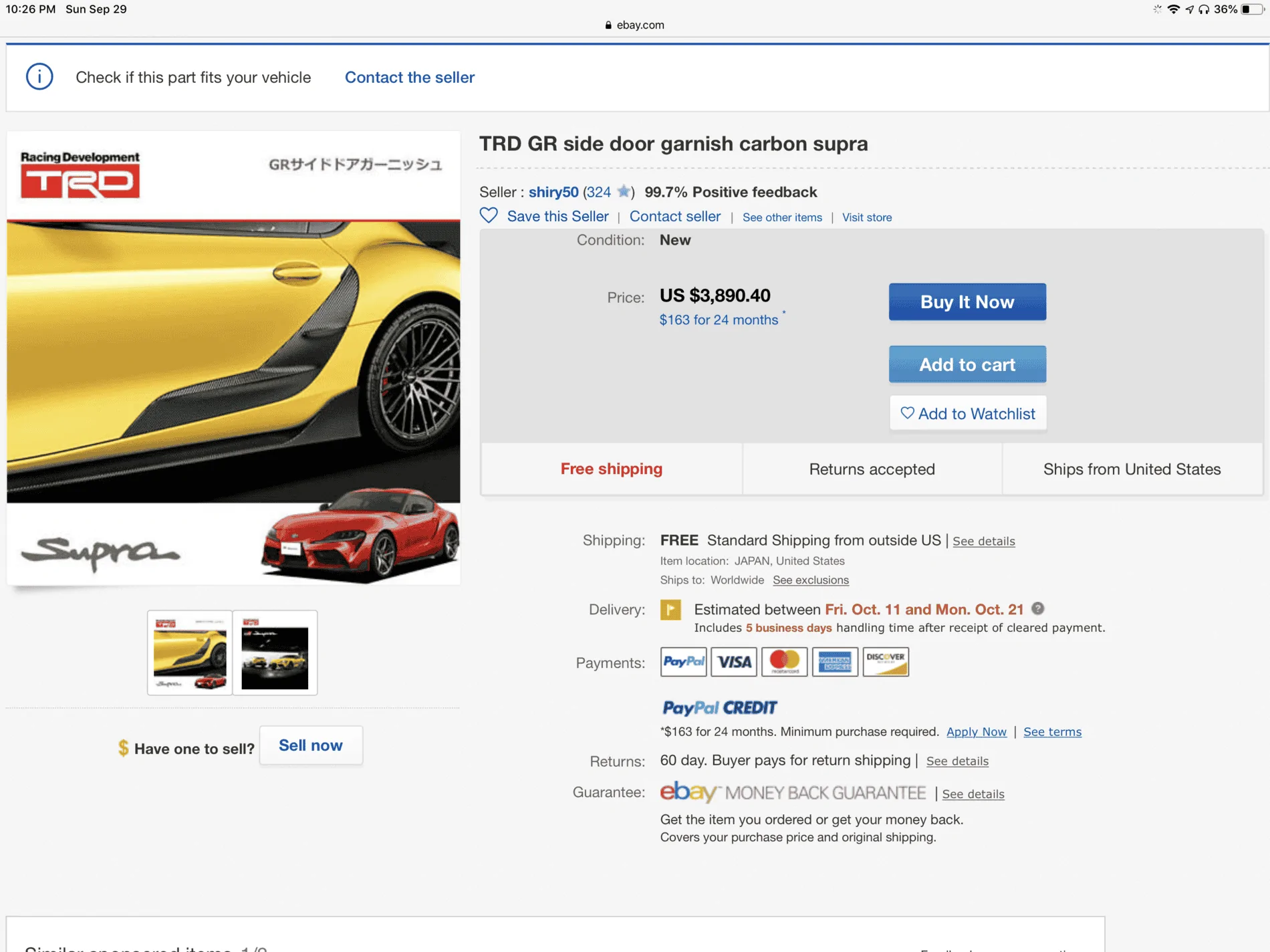Click the price US $3,890.40
This screenshot has height=952, width=1270.
715,295
